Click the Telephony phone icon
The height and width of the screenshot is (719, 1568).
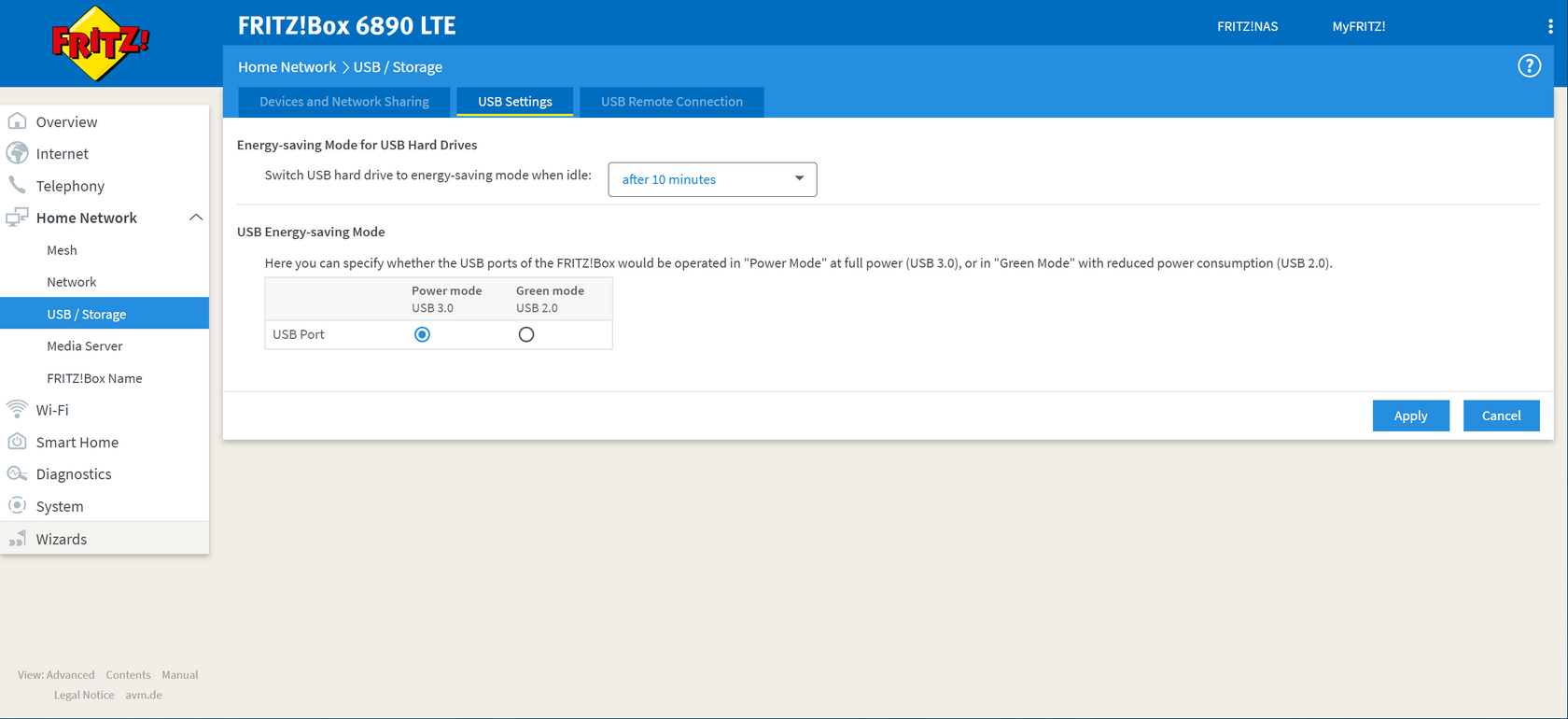(17, 185)
